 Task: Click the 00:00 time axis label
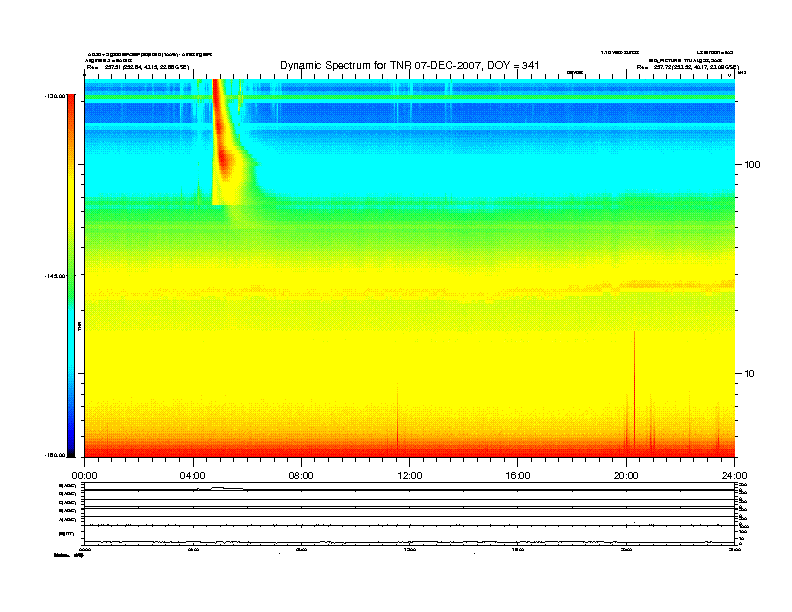[84, 476]
